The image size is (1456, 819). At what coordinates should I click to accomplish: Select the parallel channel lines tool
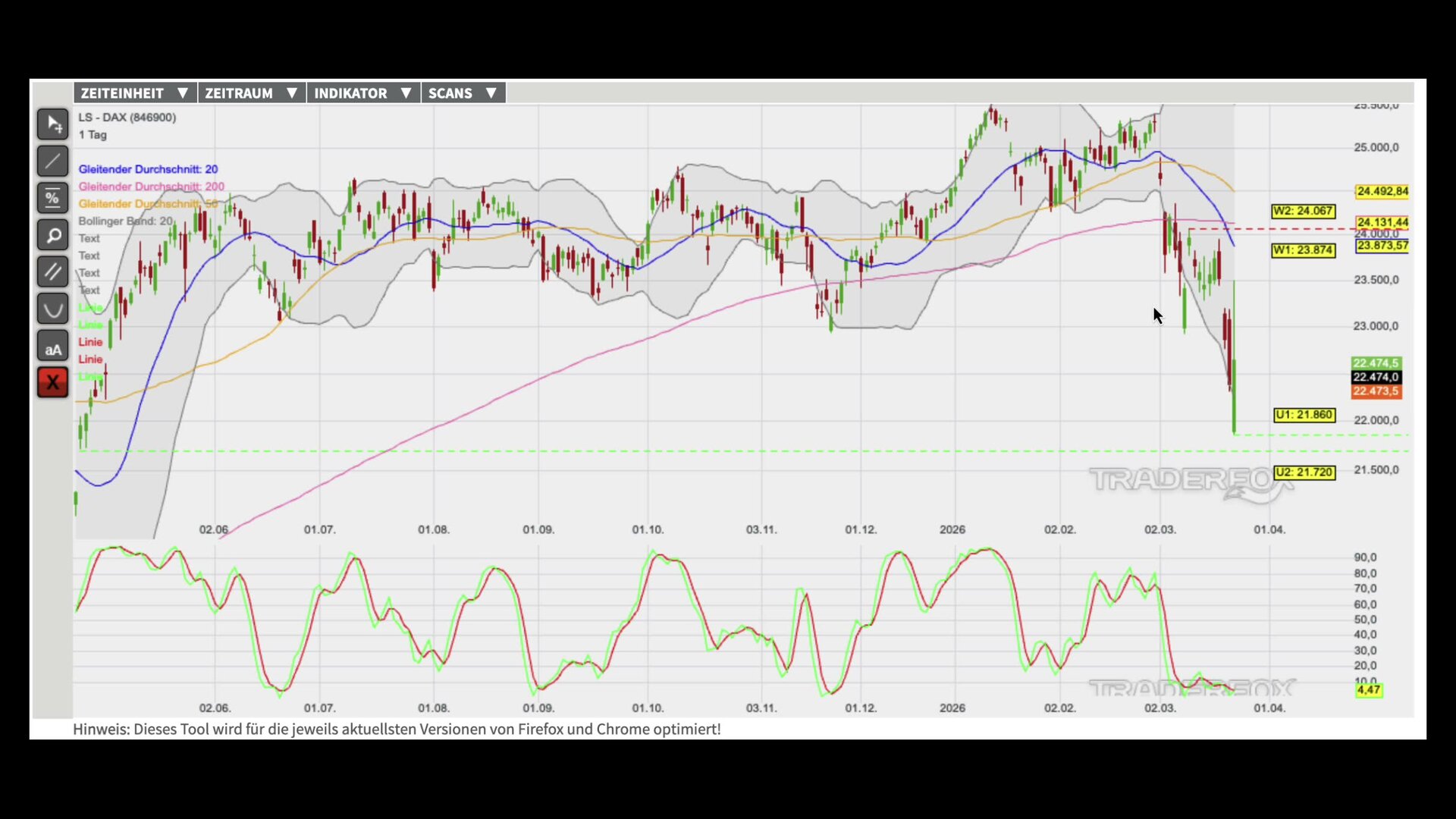52,271
